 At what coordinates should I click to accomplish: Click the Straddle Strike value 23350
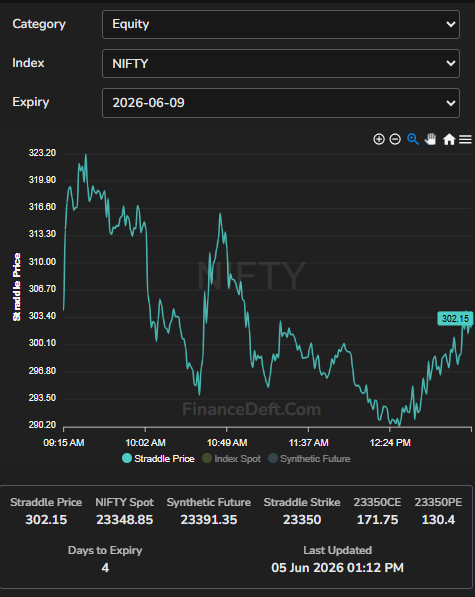[x=302, y=520]
